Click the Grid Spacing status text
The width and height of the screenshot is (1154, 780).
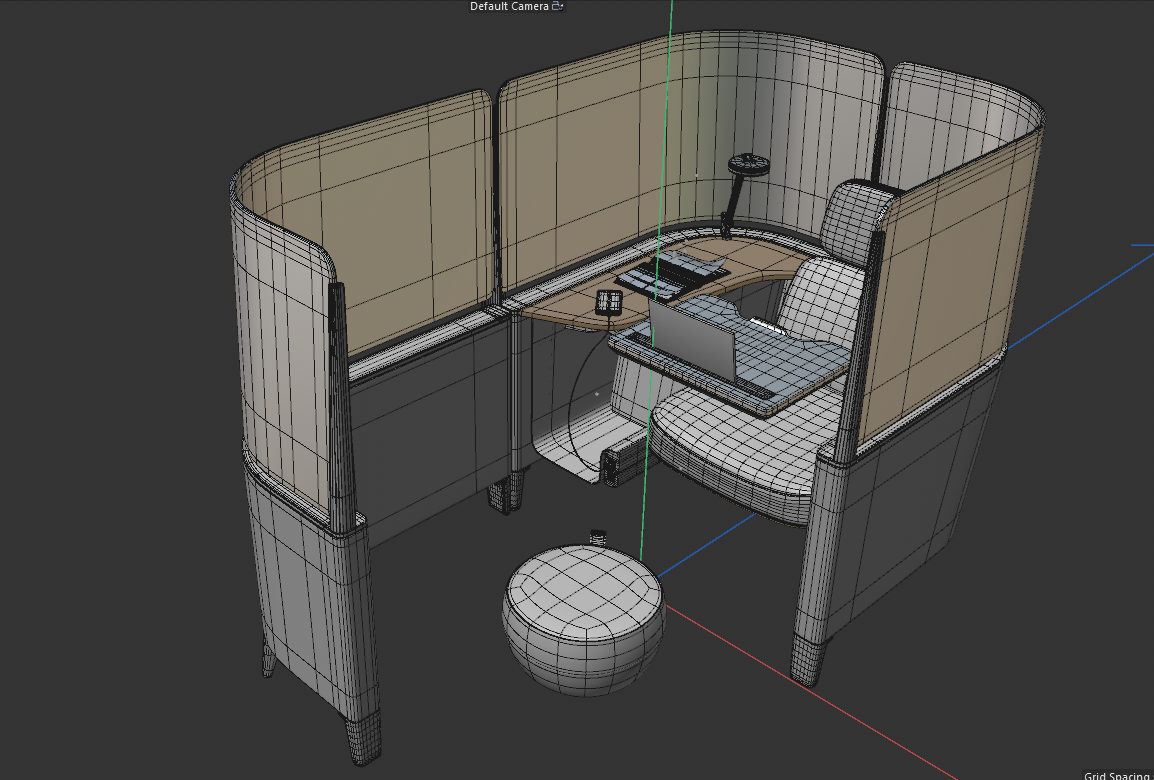pos(1116,776)
